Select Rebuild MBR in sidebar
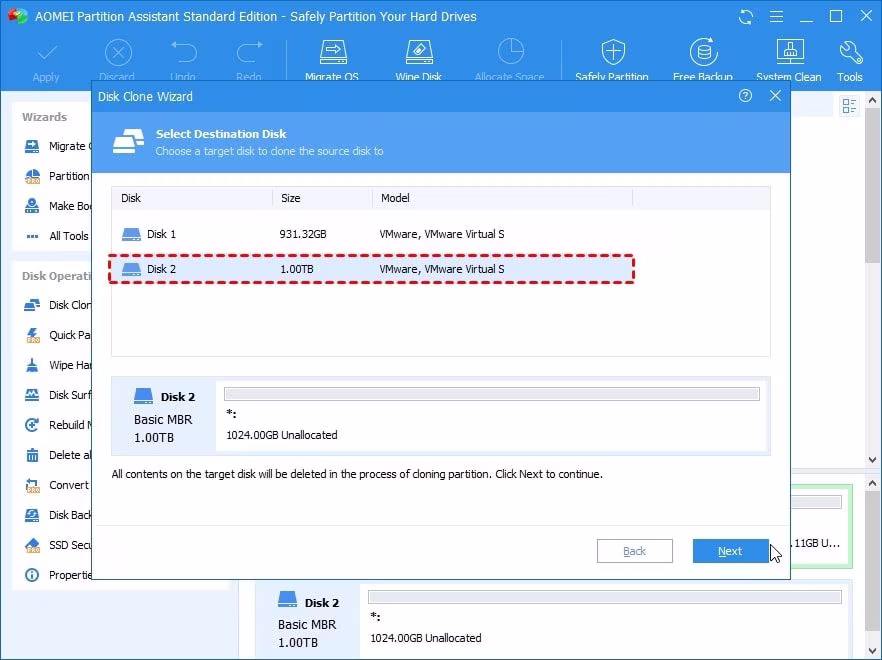 [56, 425]
